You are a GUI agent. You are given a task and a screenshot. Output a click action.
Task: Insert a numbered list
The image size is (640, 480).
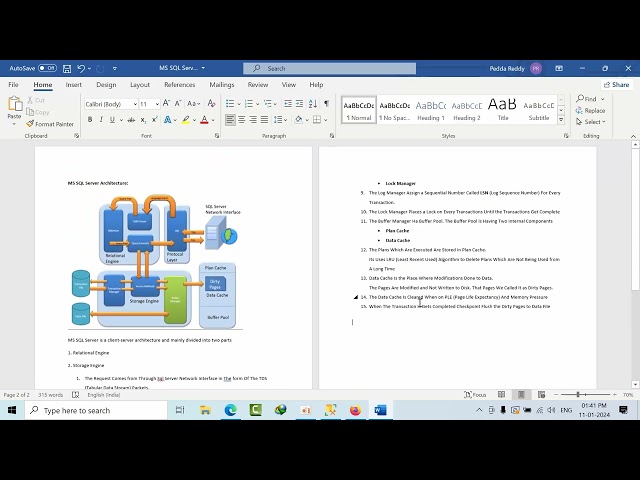249,104
